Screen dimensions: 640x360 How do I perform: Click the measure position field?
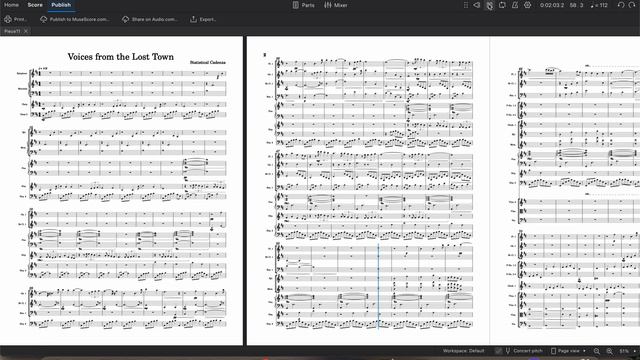[x=576, y=5]
